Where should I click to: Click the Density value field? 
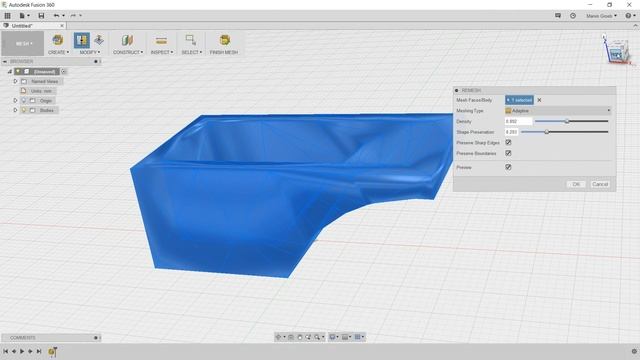click(x=518, y=121)
